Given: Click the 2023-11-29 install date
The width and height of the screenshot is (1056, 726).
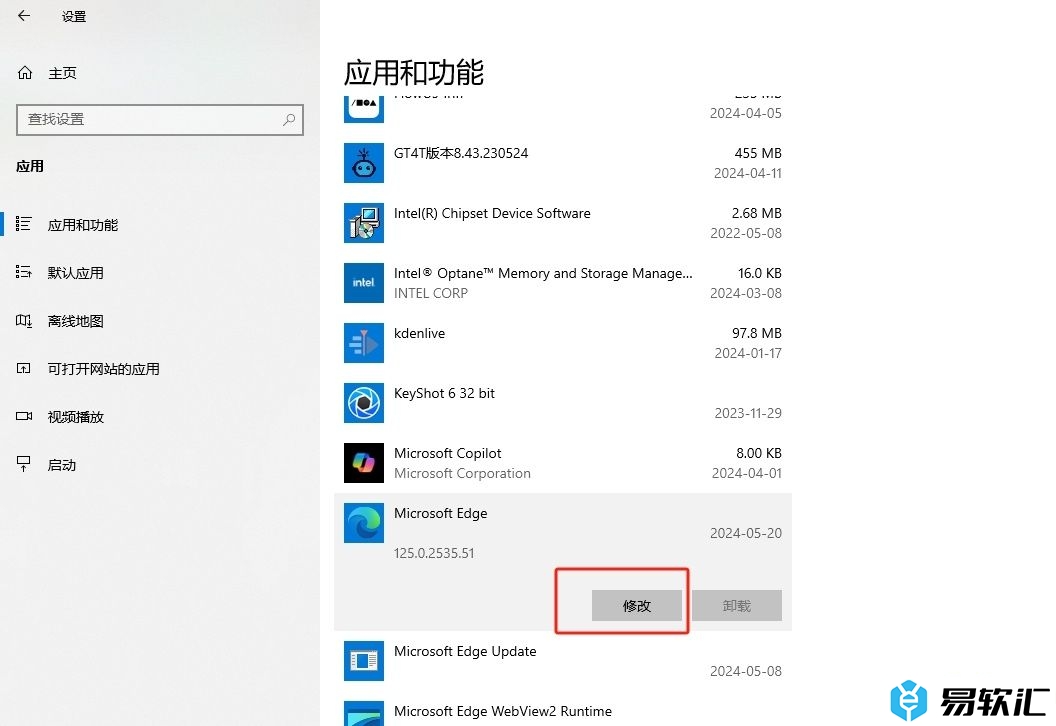Looking at the screenshot, I should pyautogui.click(x=748, y=414).
